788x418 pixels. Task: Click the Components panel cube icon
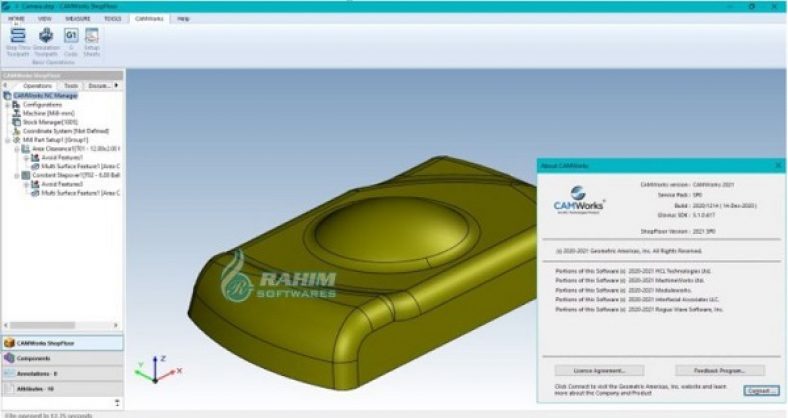tap(9, 358)
